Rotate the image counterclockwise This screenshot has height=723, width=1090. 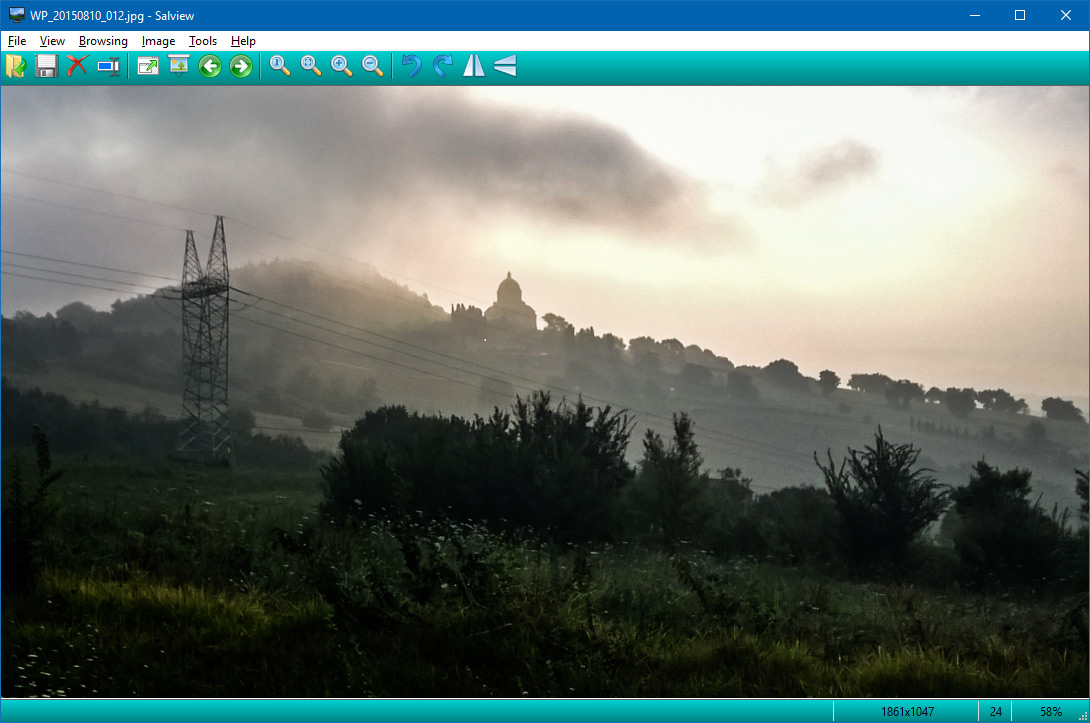point(412,66)
